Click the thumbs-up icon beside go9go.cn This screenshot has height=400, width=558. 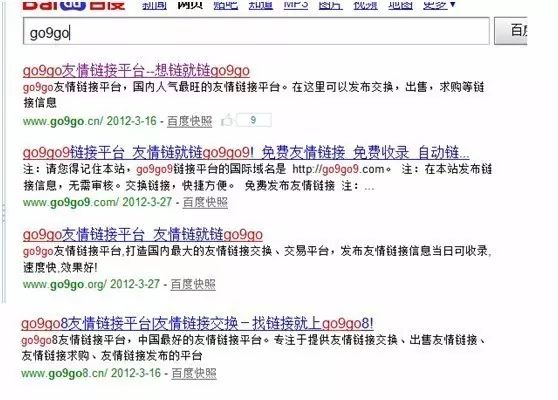(x=227, y=120)
